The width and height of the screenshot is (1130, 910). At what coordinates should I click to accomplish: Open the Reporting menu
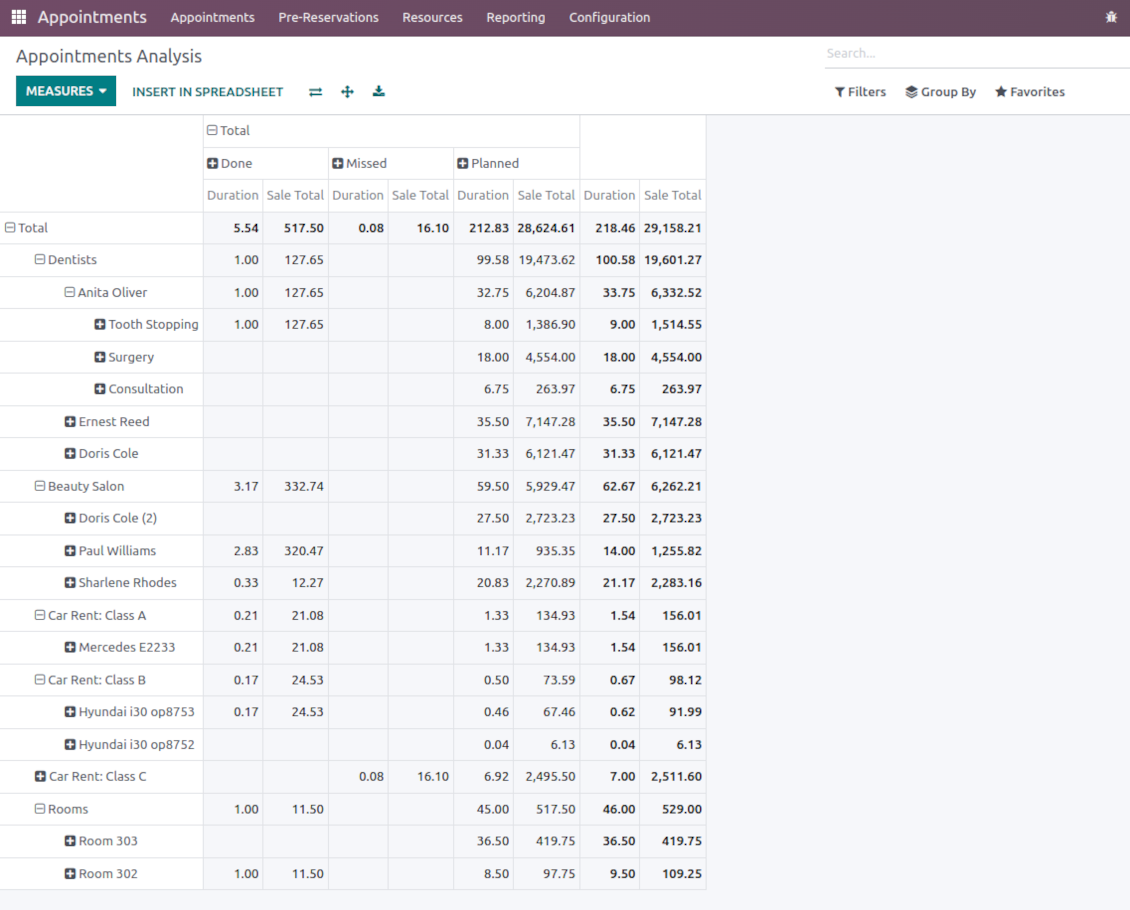515,17
